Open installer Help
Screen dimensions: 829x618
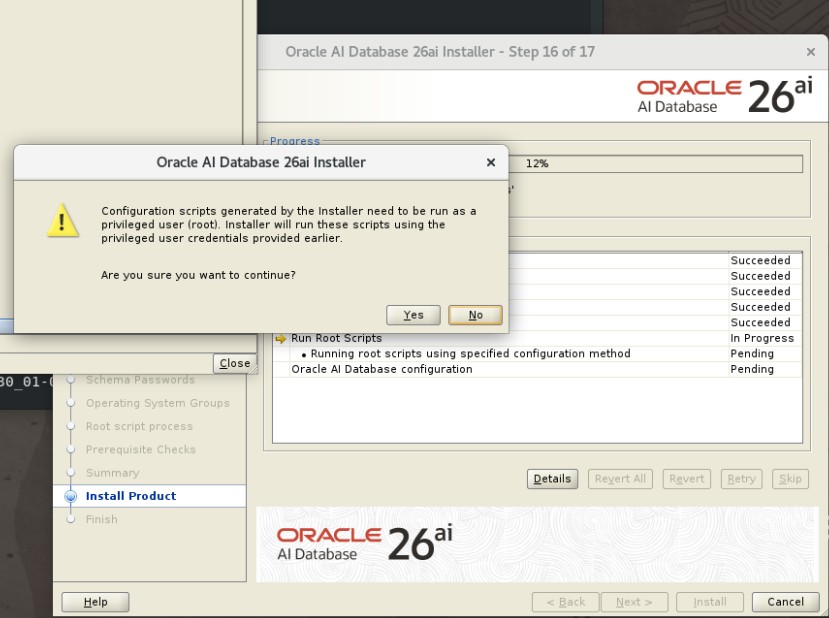[95, 602]
